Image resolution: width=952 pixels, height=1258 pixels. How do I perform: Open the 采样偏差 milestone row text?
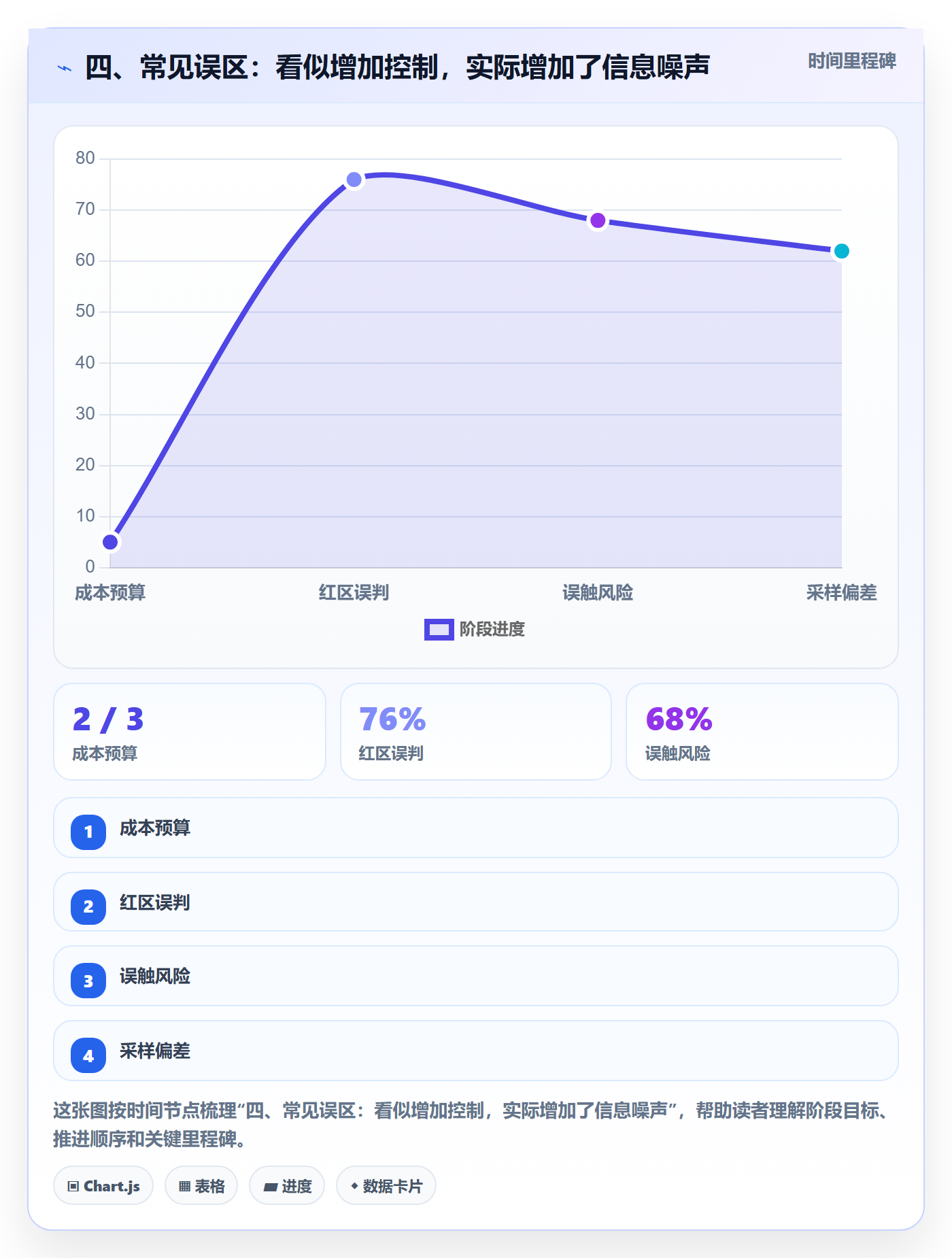tap(155, 1051)
